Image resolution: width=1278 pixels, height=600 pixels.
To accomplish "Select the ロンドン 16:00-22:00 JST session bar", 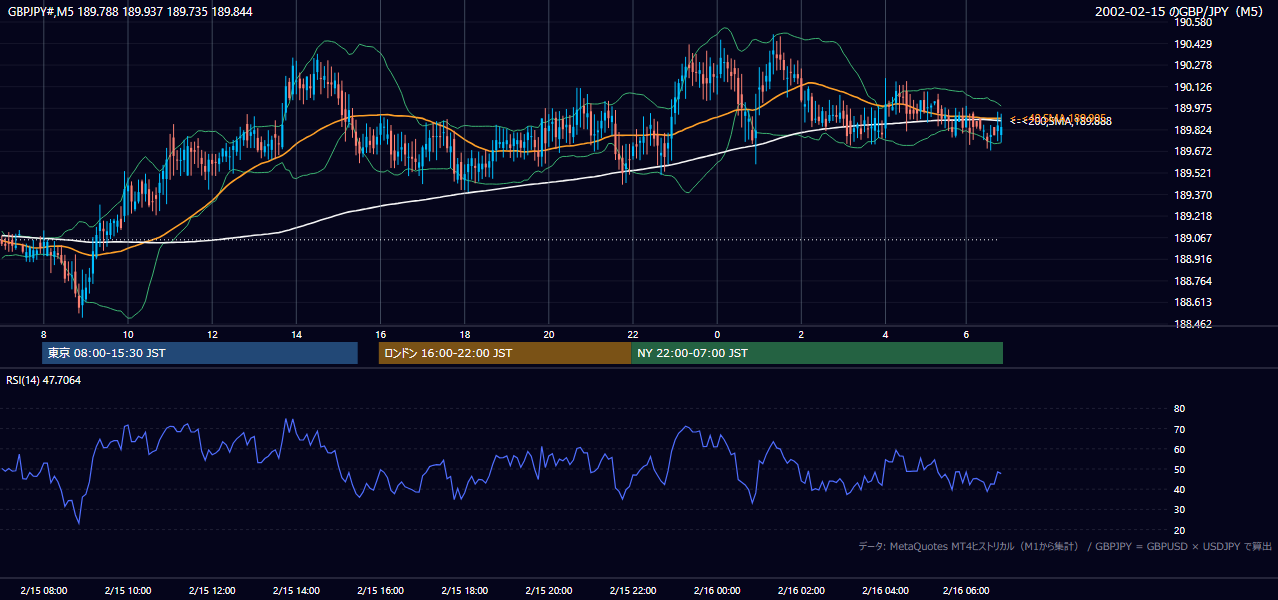I will [505, 353].
